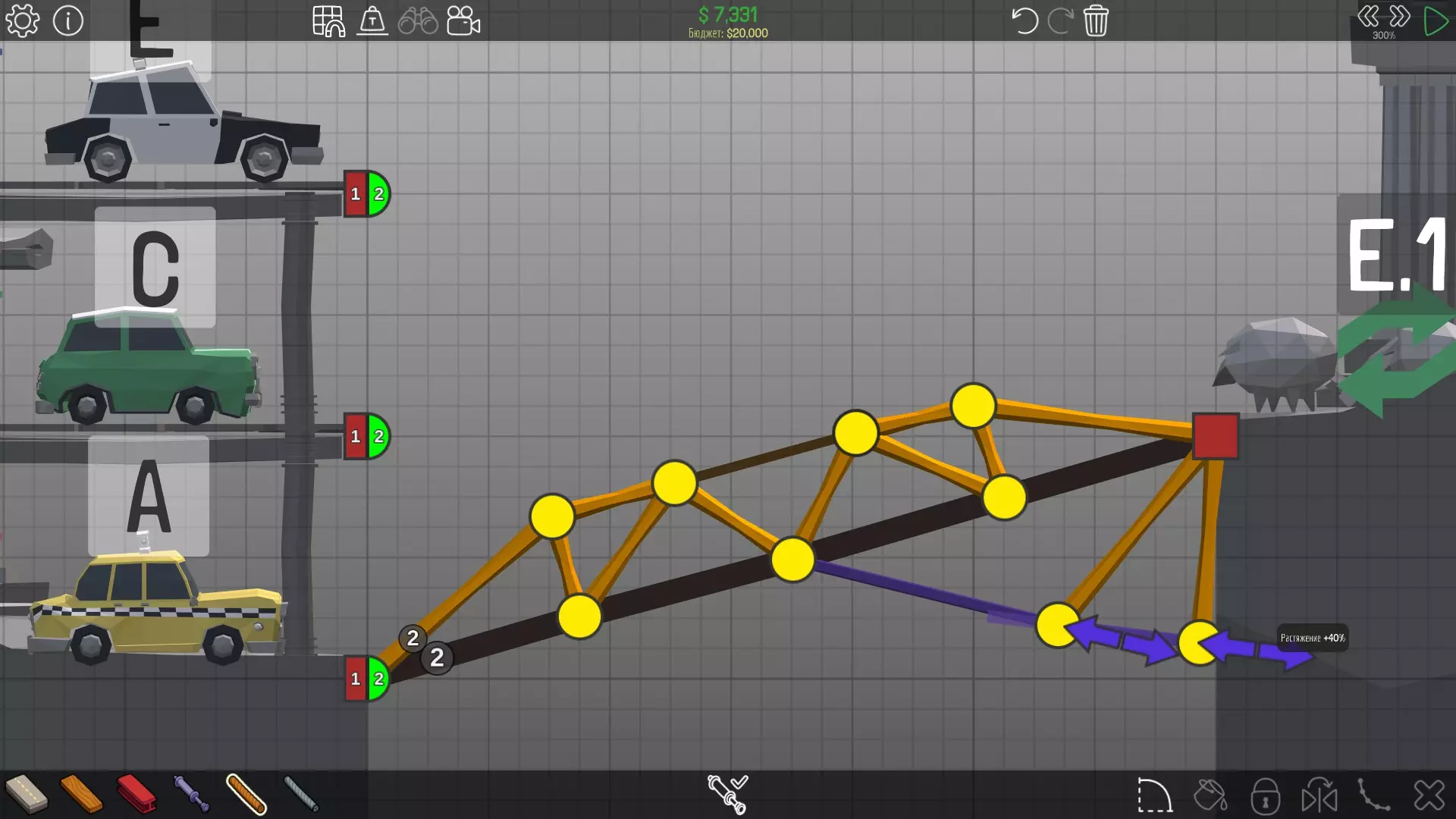1456x819 pixels.
Task: Start the simulation with play button
Action: [x=1436, y=20]
